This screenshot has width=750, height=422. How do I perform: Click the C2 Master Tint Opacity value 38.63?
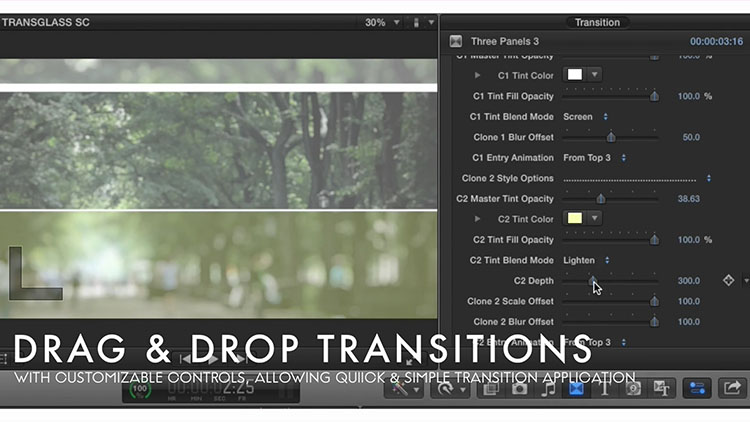tap(689, 199)
